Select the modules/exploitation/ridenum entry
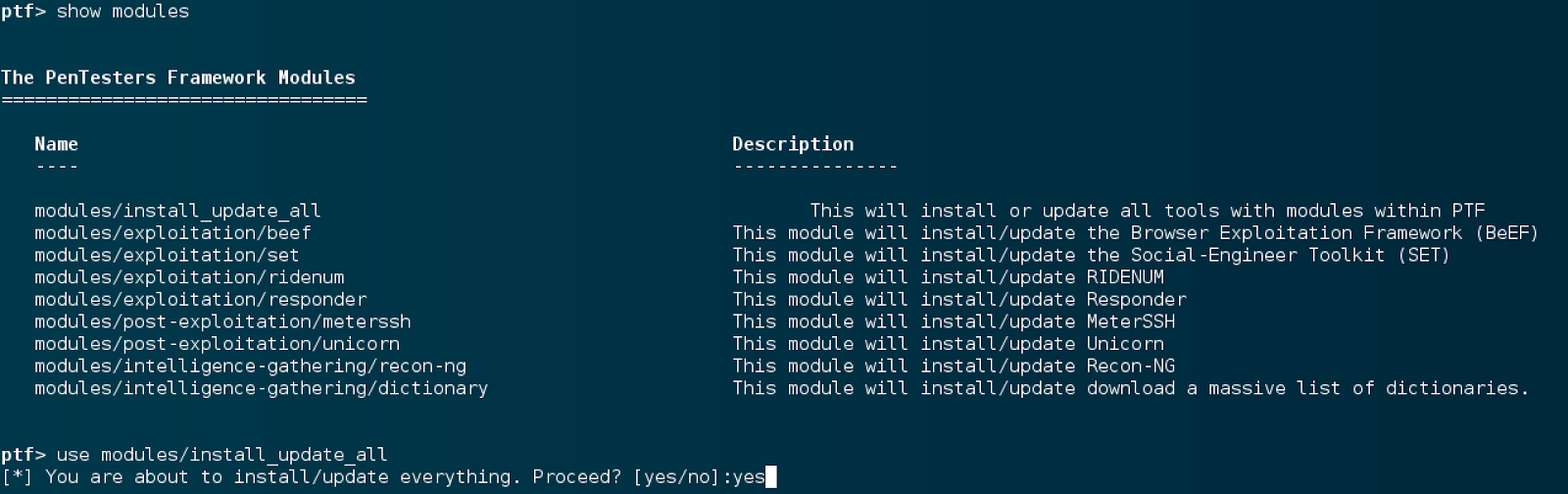This screenshot has height=494, width=1568. [x=189, y=277]
